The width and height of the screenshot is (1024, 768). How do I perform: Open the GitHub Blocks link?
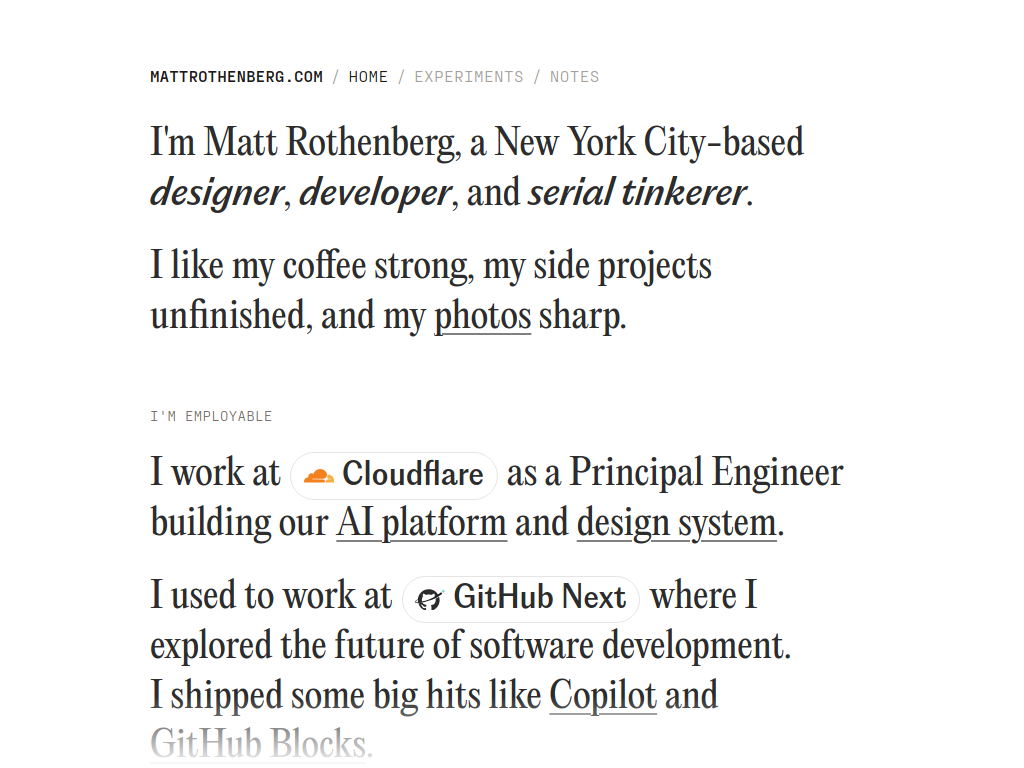pyautogui.click(x=259, y=744)
